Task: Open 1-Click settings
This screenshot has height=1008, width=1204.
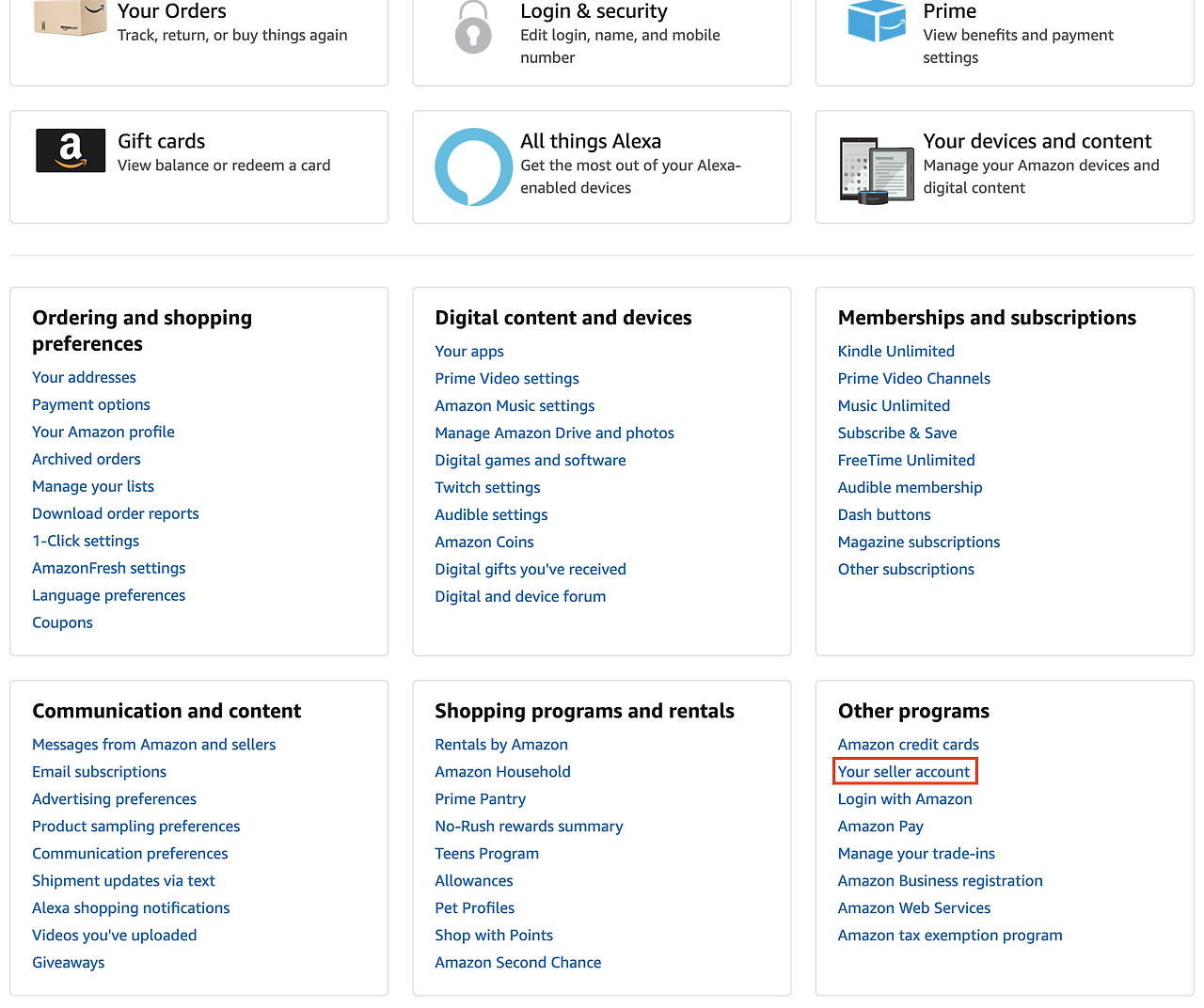Action: point(86,541)
